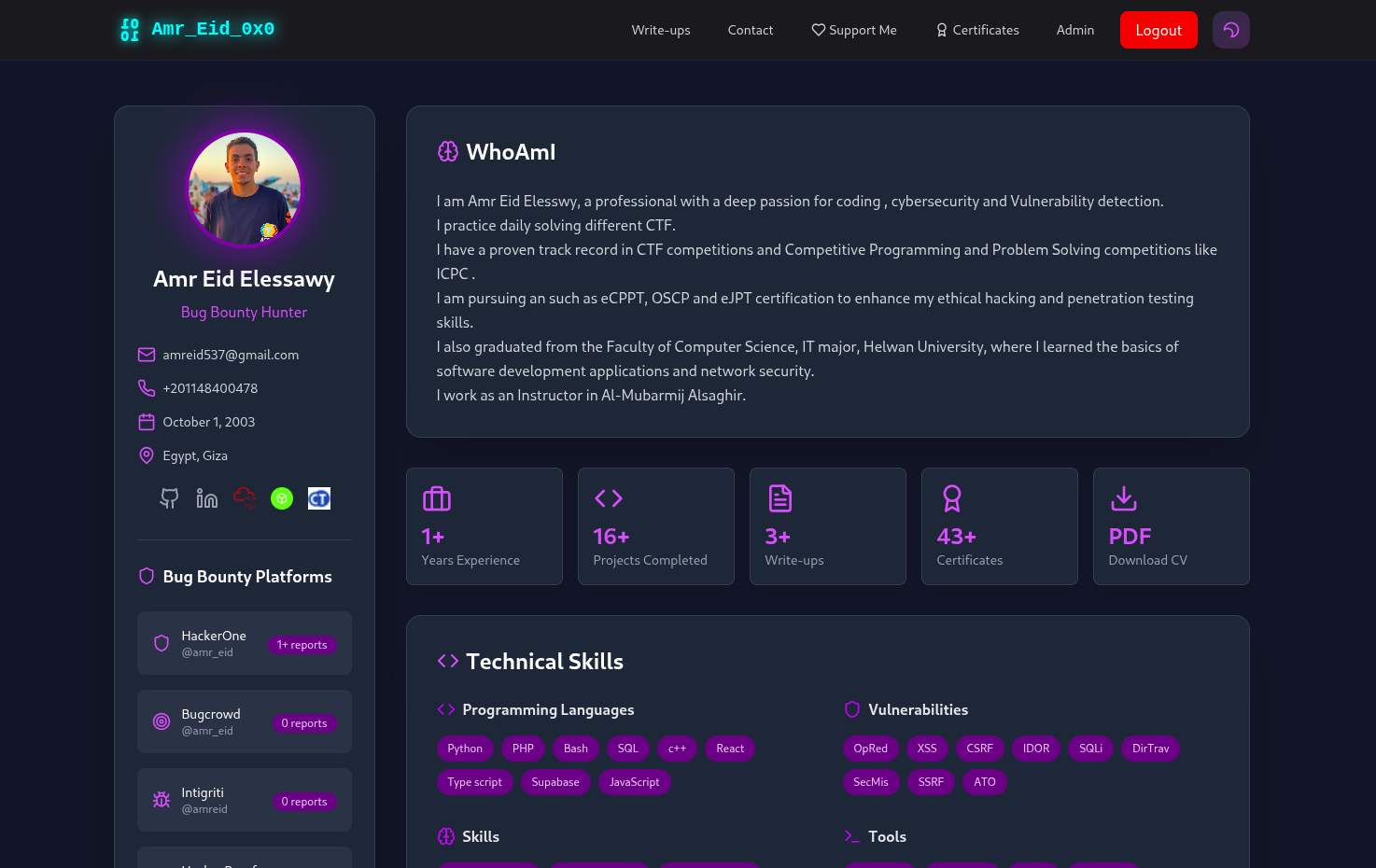Click the PHP skill tag
This screenshot has width=1376, height=868.
coord(523,749)
